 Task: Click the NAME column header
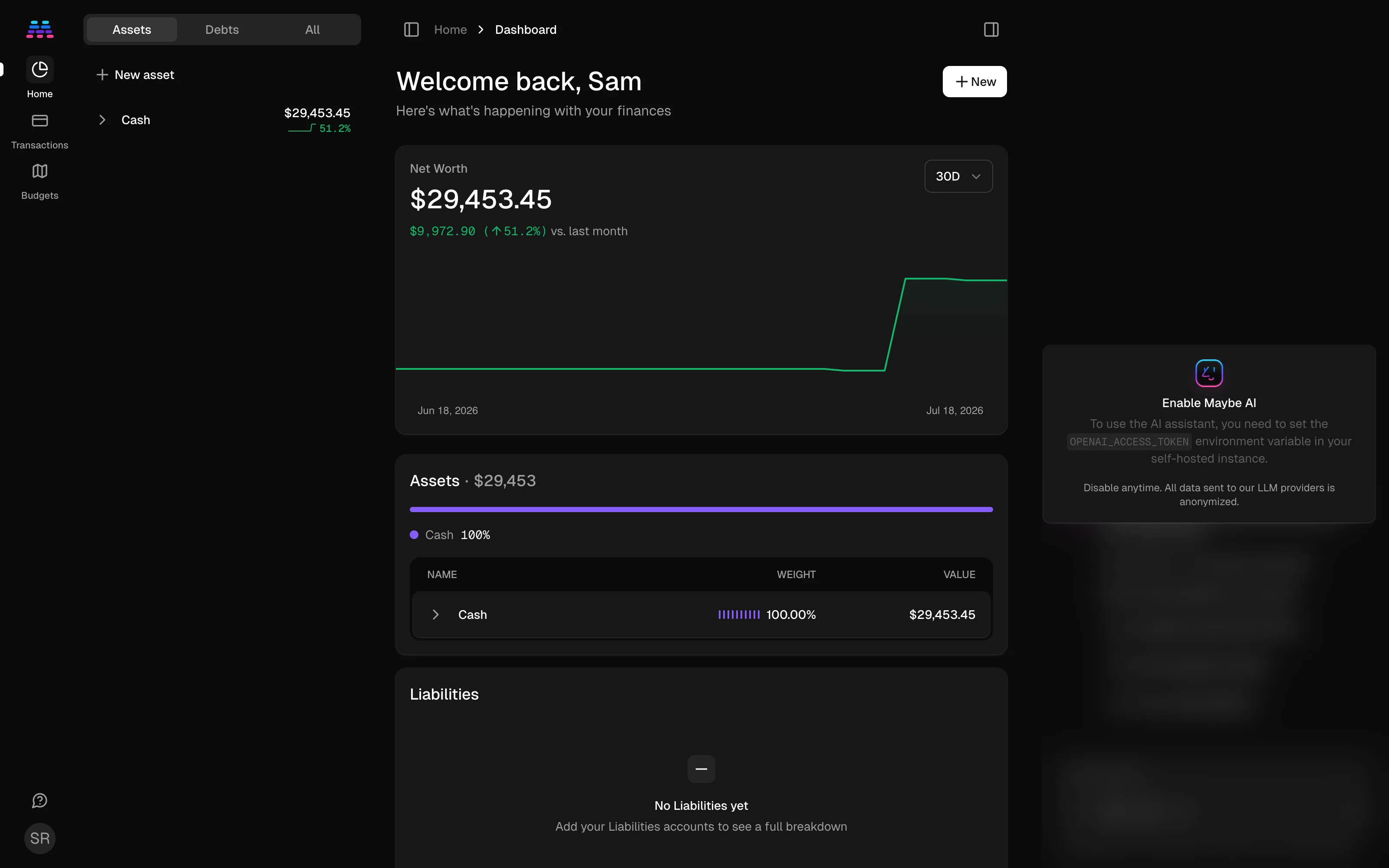click(442, 575)
